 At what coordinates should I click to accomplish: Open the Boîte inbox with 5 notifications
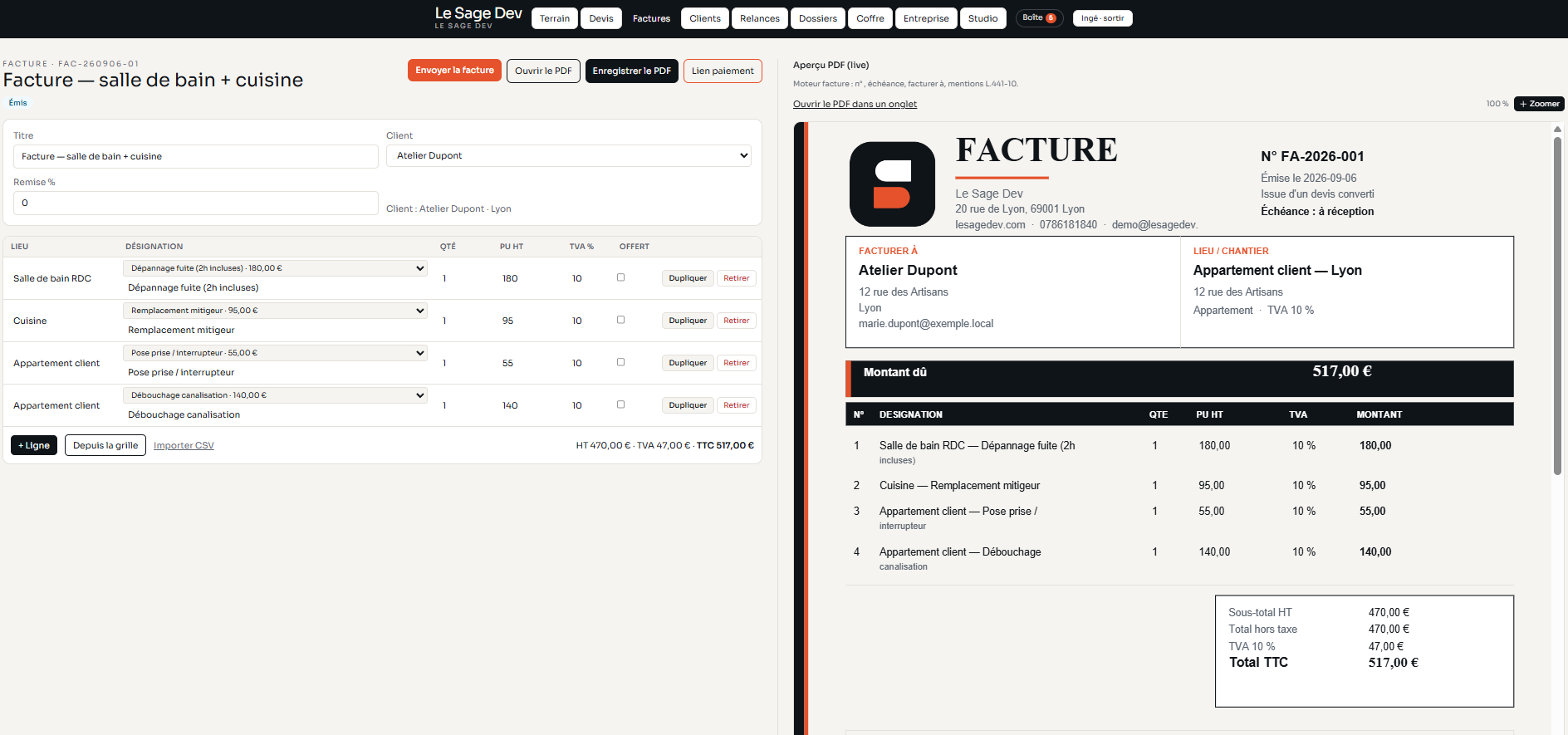1039,18
